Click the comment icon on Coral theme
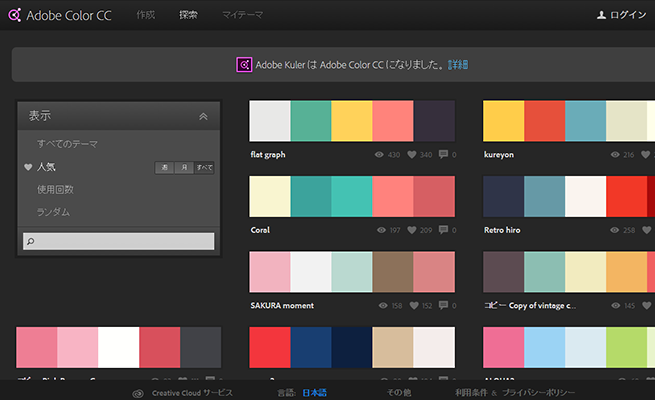The width and height of the screenshot is (655, 400). coord(443,230)
